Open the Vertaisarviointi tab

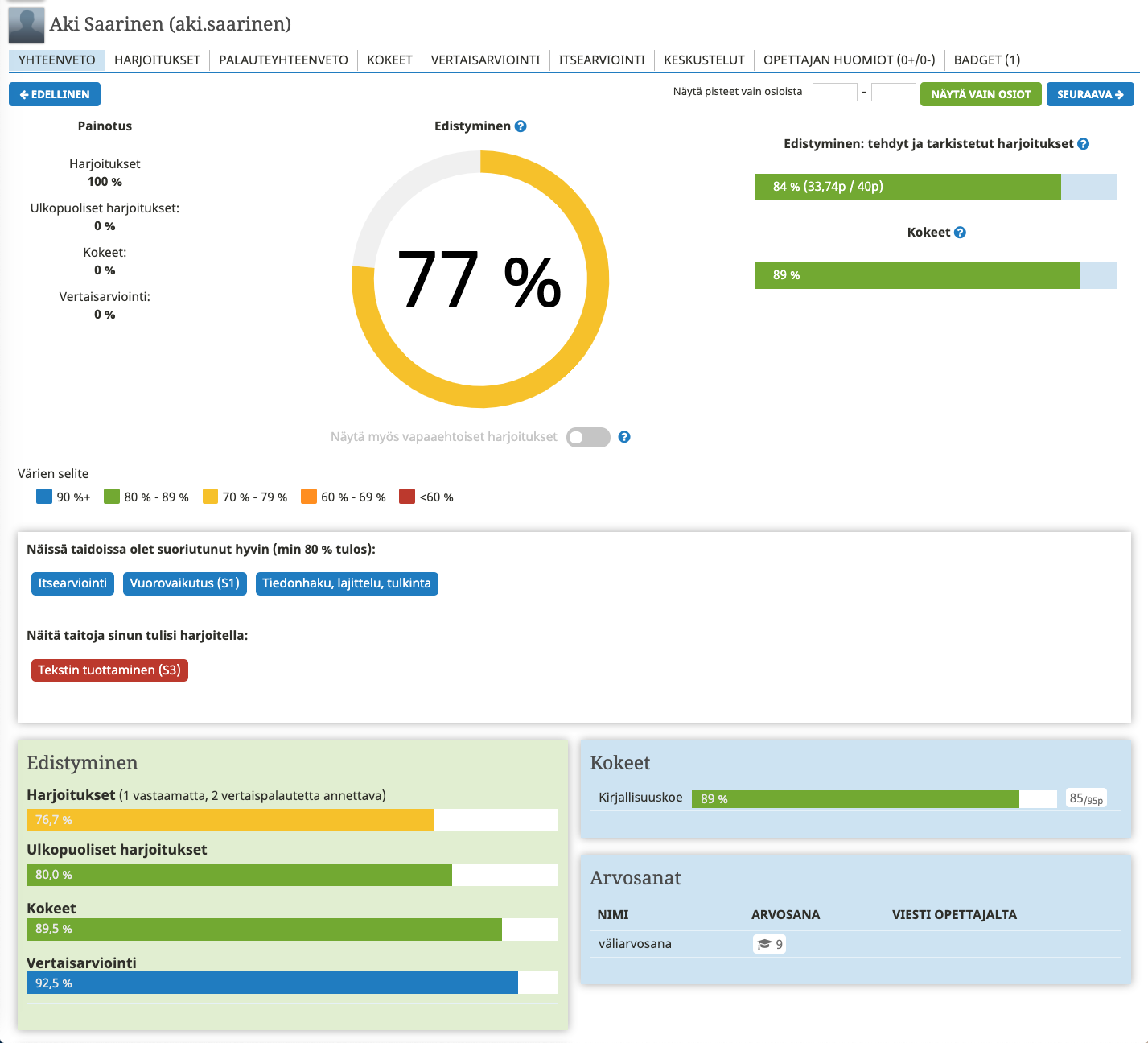[485, 60]
